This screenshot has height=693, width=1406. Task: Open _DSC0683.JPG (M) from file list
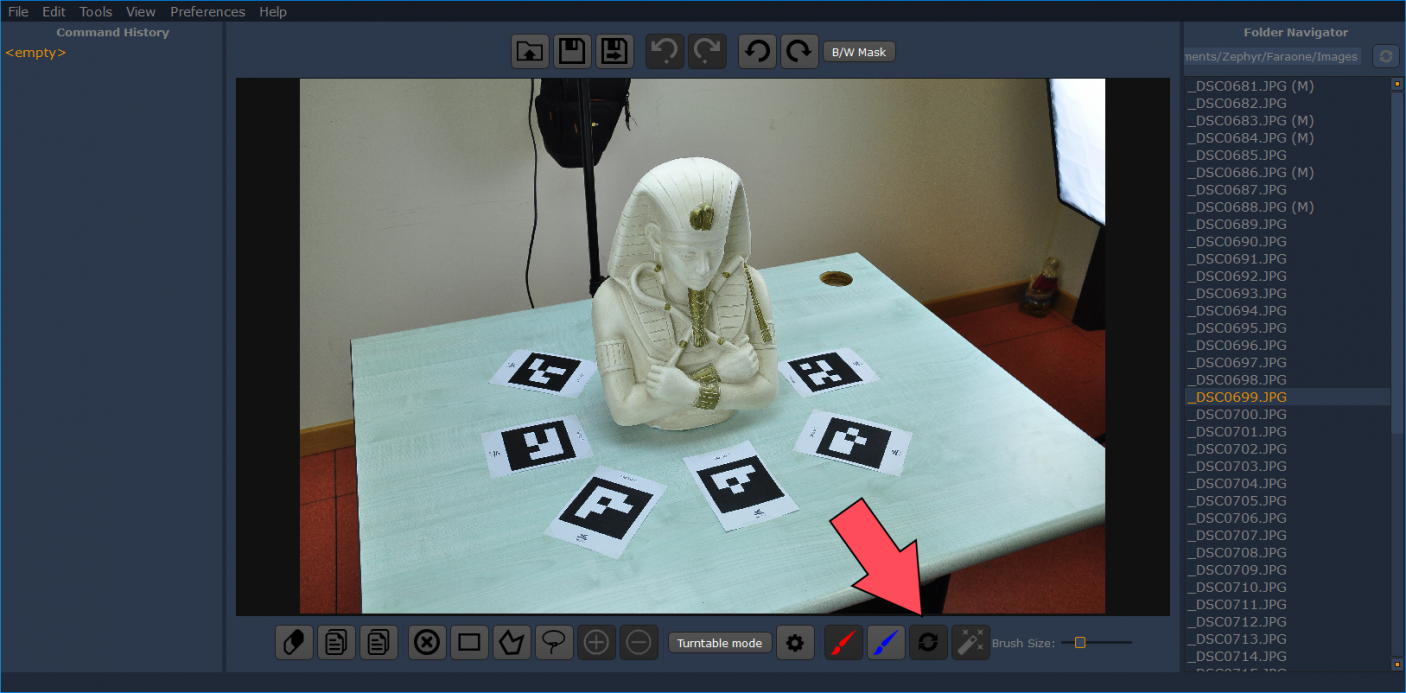pyautogui.click(x=1250, y=121)
